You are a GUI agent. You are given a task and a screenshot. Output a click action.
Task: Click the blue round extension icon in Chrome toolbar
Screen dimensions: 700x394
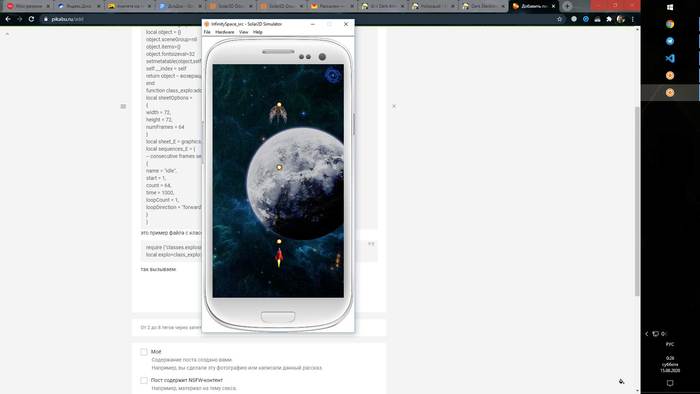point(586,19)
